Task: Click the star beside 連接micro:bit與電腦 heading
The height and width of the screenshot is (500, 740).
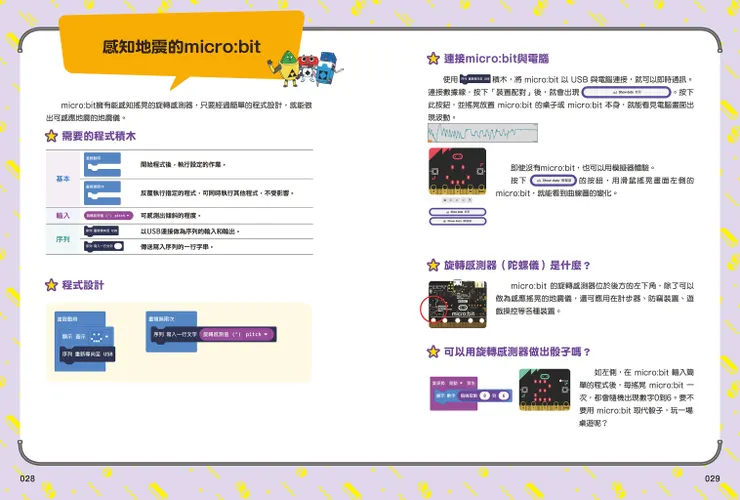Action: tap(433, 59)
